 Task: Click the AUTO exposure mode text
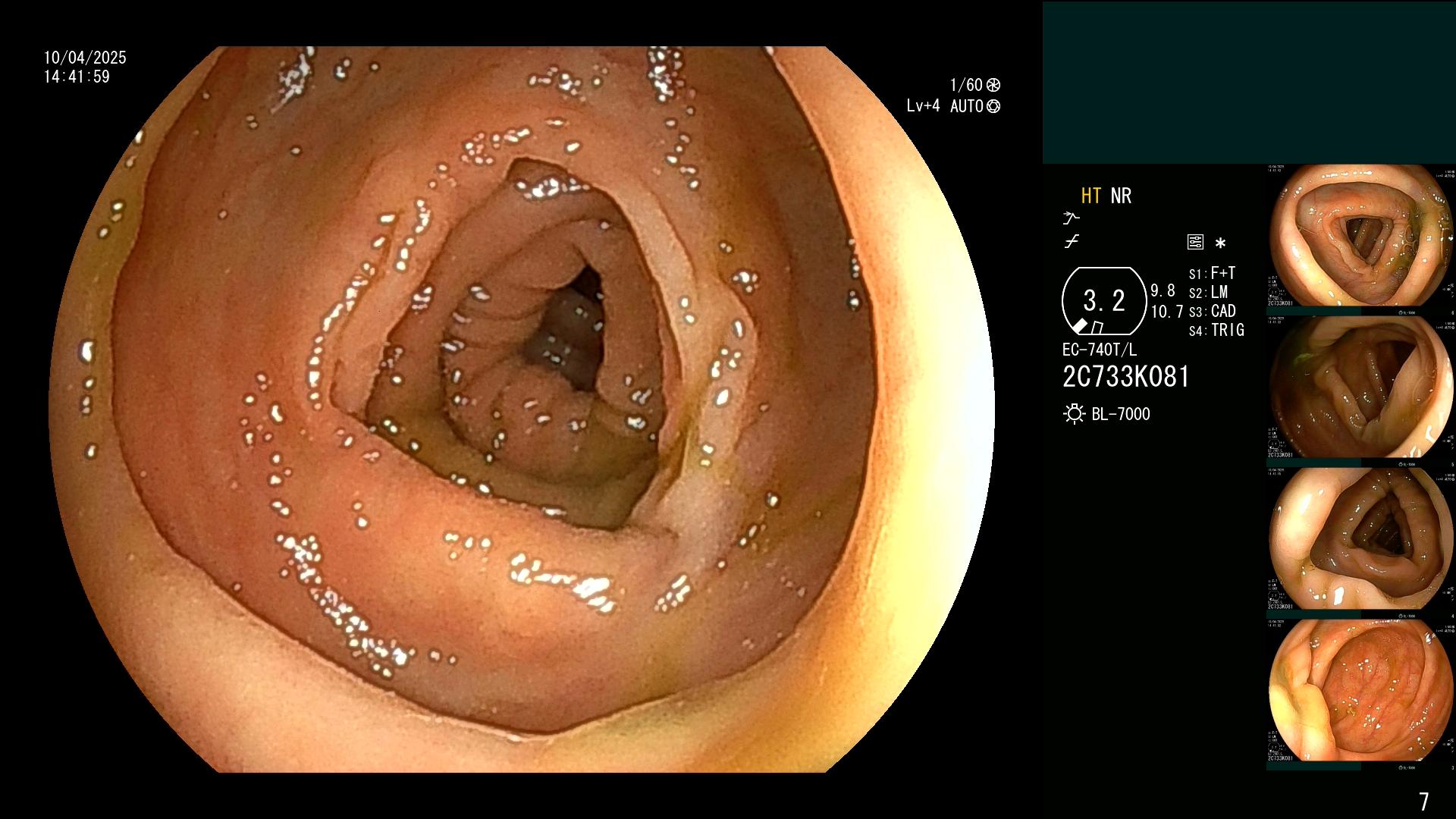[967, 106]
